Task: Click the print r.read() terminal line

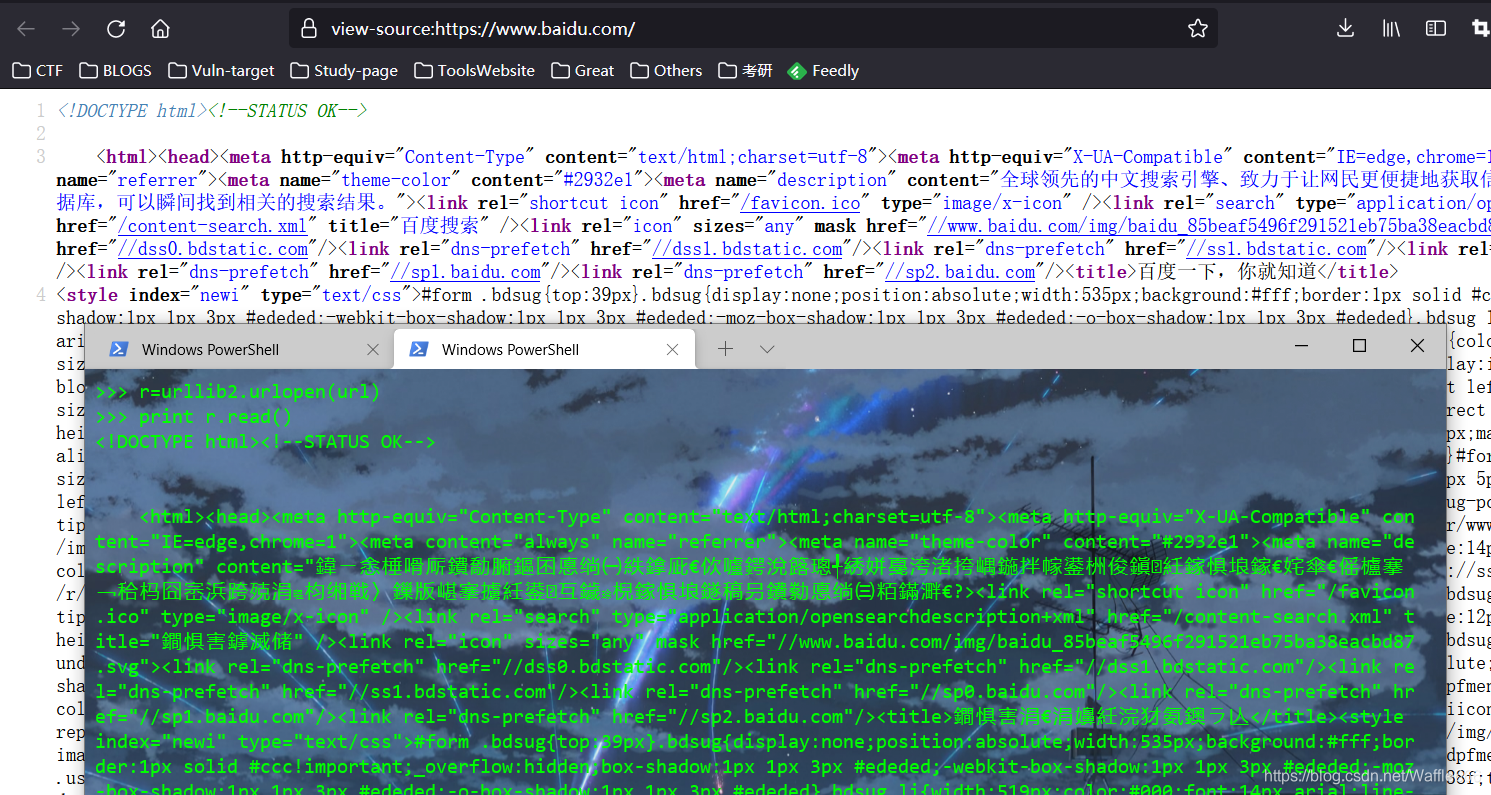Action: (x=194, y=417)
